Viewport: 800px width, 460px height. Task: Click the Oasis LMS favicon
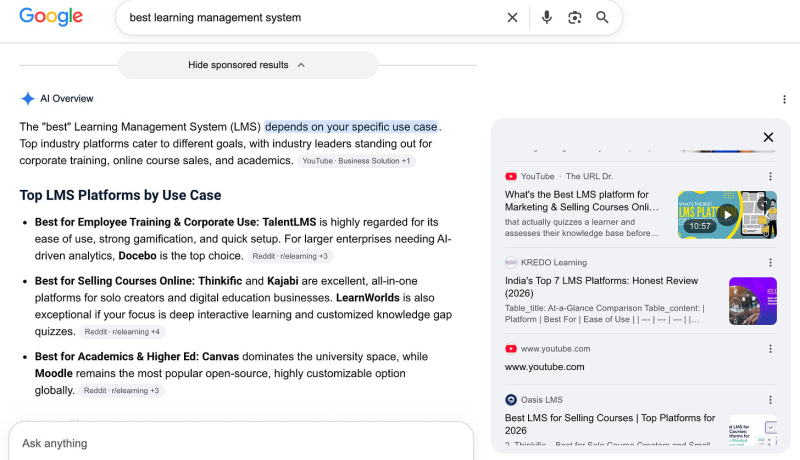point(511,400)
